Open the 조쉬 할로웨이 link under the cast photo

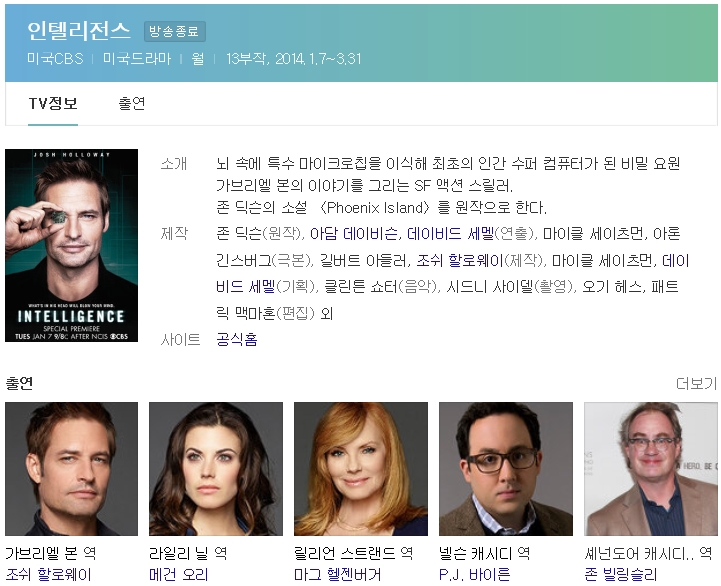pos(48,575)
